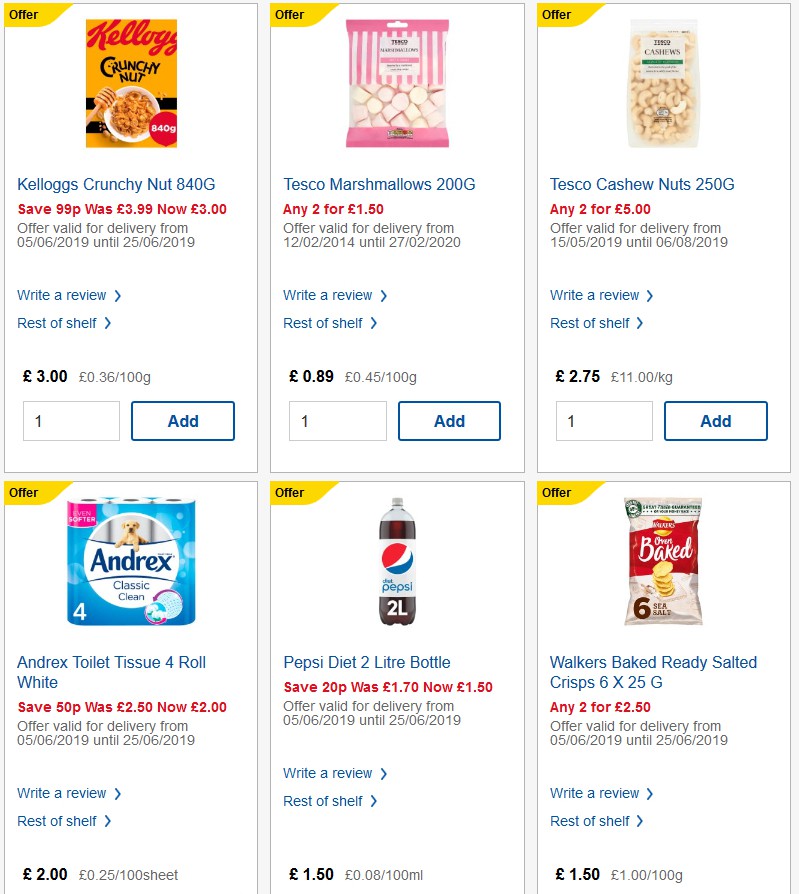The width and height of the screenshot is (799, 894).
Task: Add the Andrex Toilet Tissue to basket
Action: [183, 890]
